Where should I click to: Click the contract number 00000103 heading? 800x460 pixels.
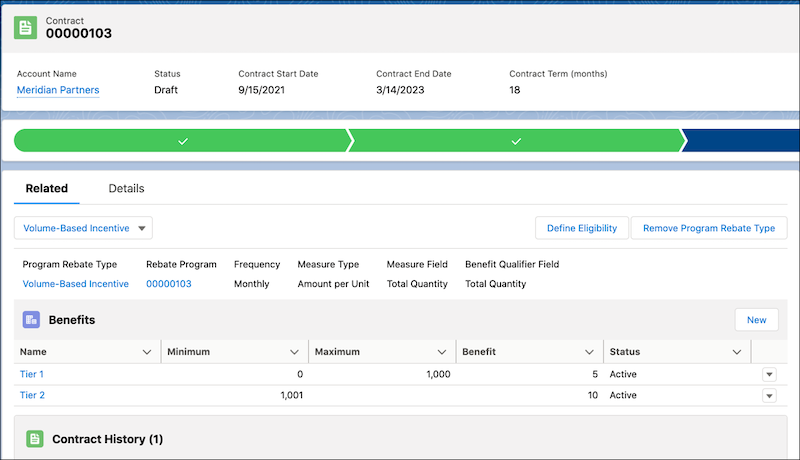[x=79, y=33]
